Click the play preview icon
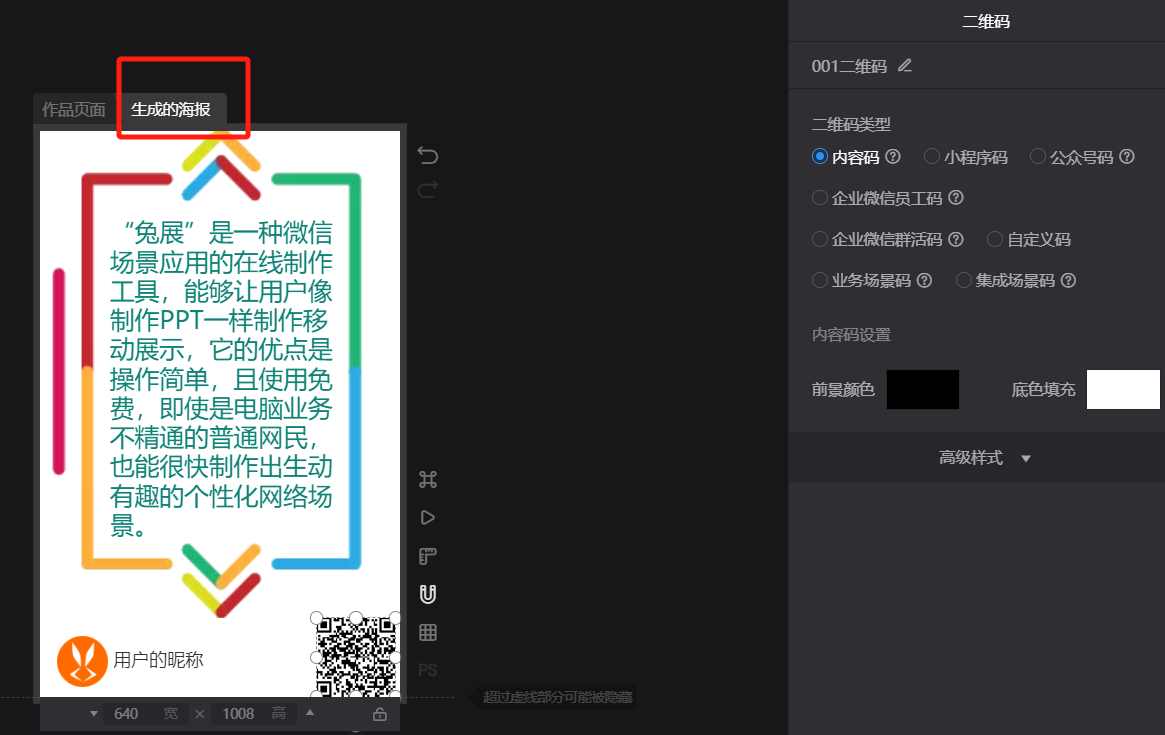This screenshot has width=1165, height=735. tap(428, 517)
